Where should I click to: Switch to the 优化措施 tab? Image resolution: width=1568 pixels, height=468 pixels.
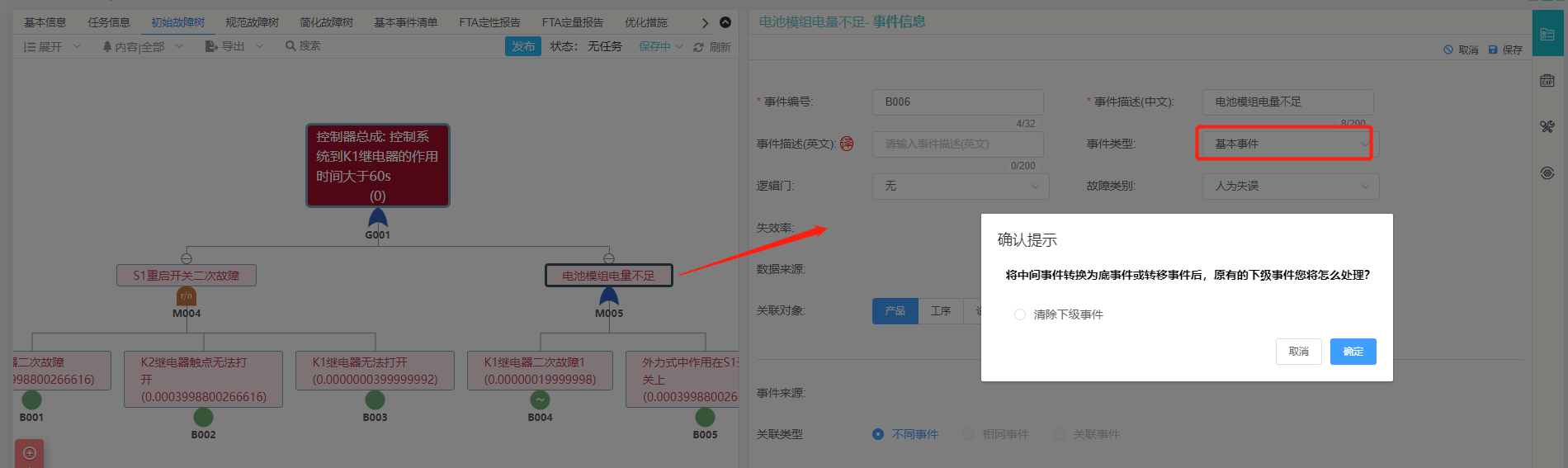pyautogui.click(x=646, y=22)
